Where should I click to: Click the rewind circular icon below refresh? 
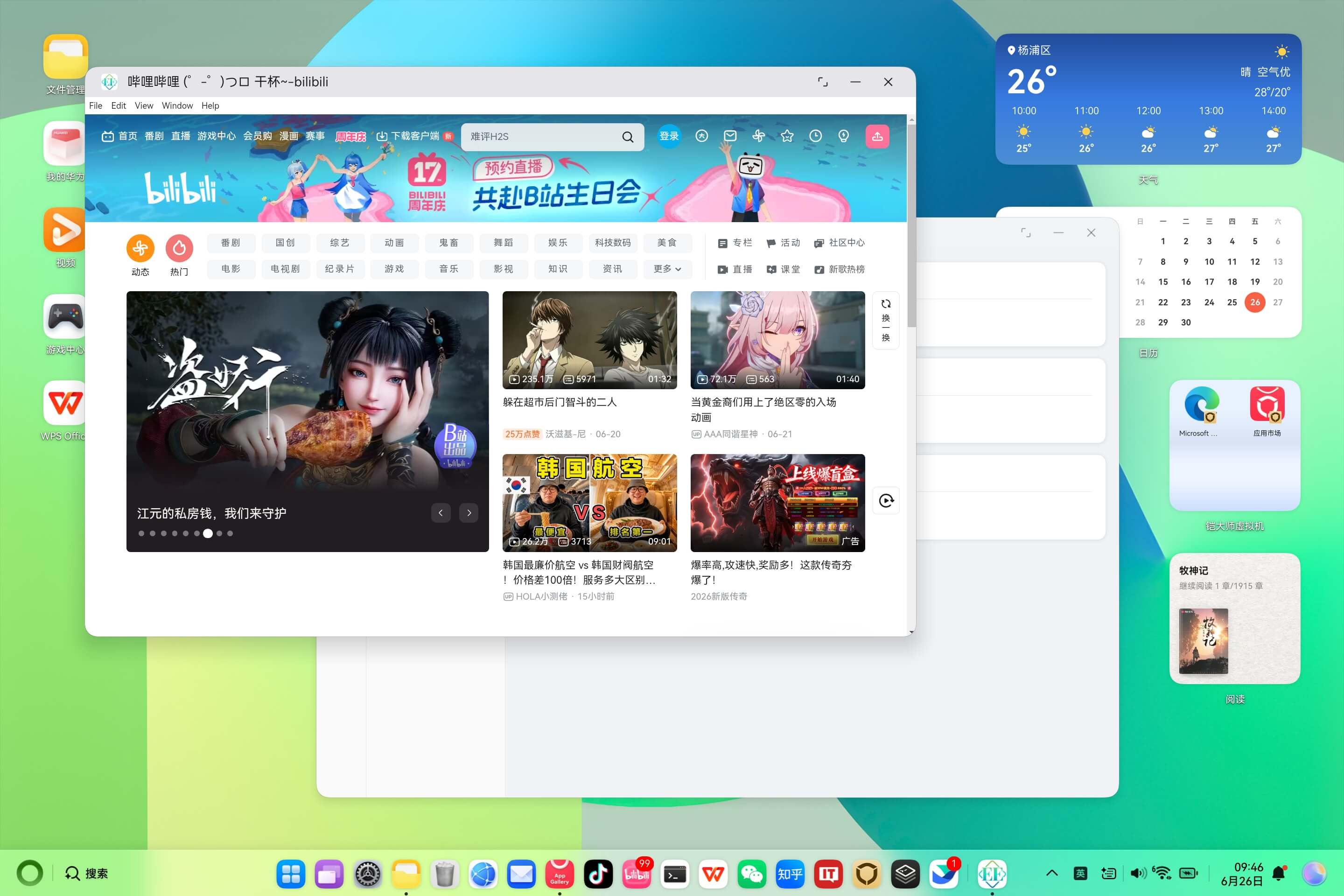pyautogui.click(x=886, y=501)
